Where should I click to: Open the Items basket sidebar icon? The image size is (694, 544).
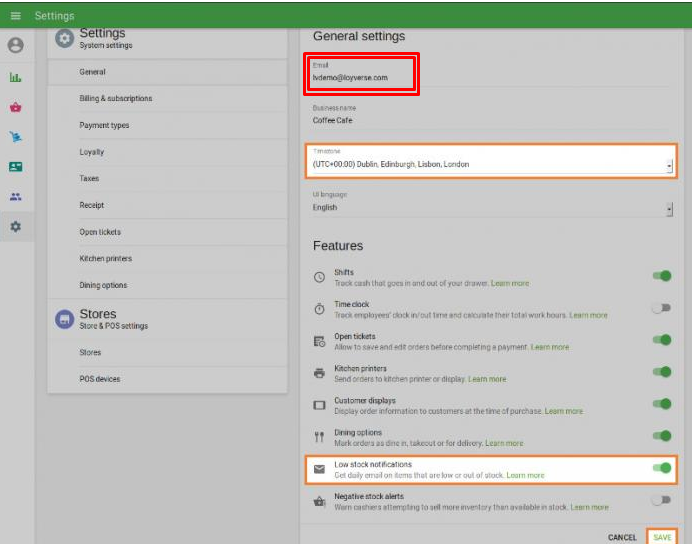pyautogui.click(x=15, y=107)
